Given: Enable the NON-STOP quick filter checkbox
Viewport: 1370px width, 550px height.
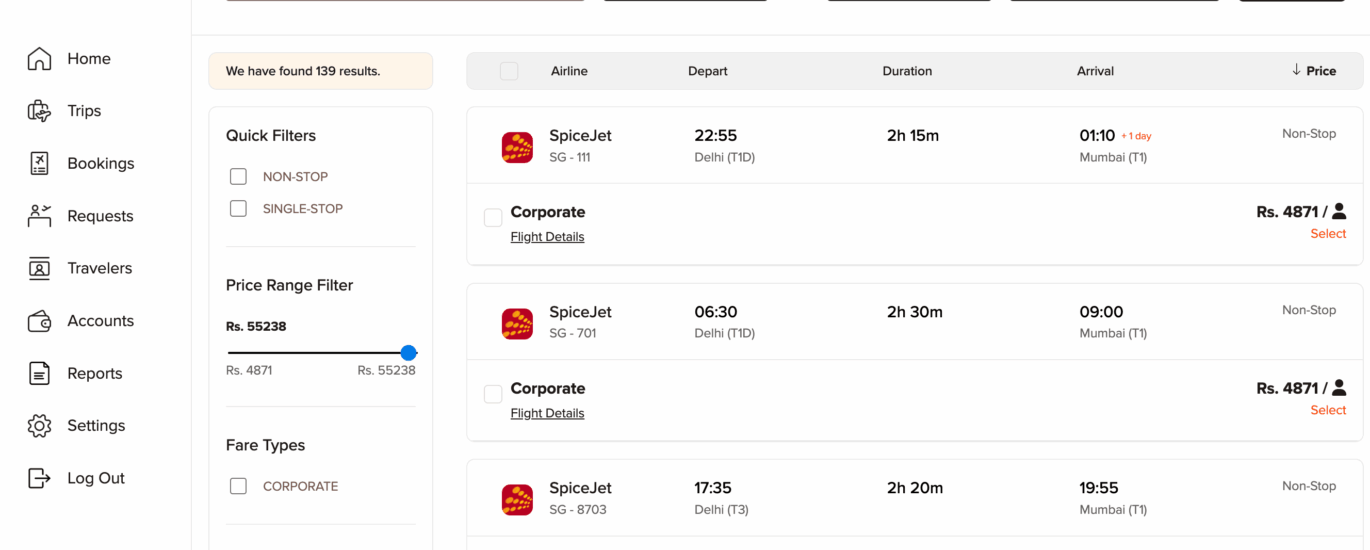Looking at the screenshot, I should pyautogui.click(x=238, y=177).
